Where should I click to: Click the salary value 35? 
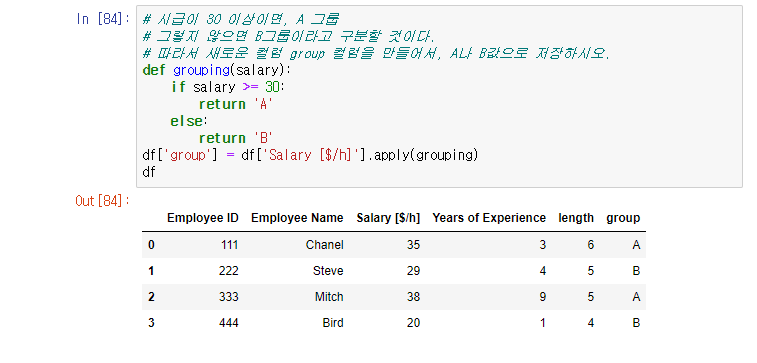413,245
